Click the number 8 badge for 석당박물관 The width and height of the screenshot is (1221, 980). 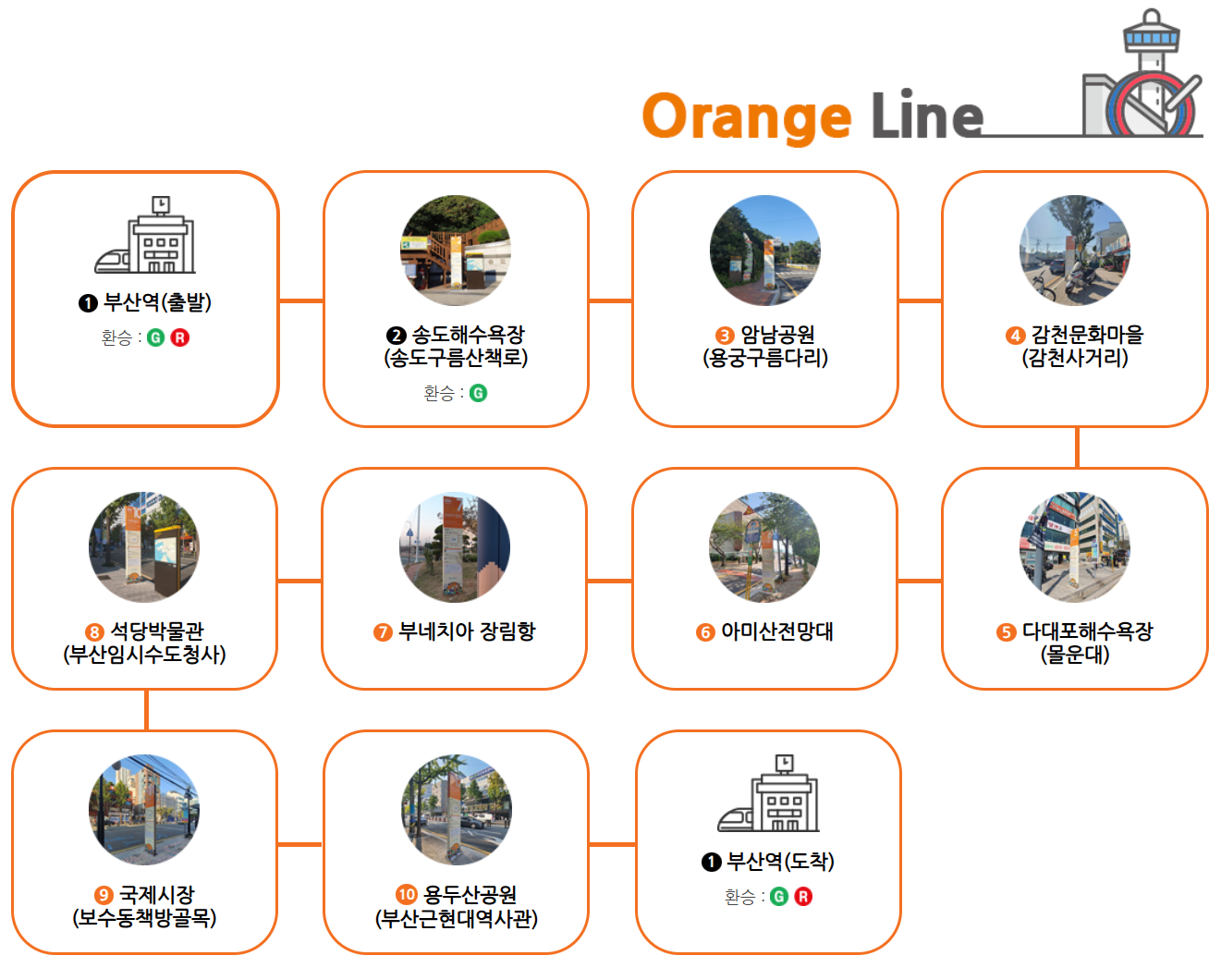[x=95, y=631]
